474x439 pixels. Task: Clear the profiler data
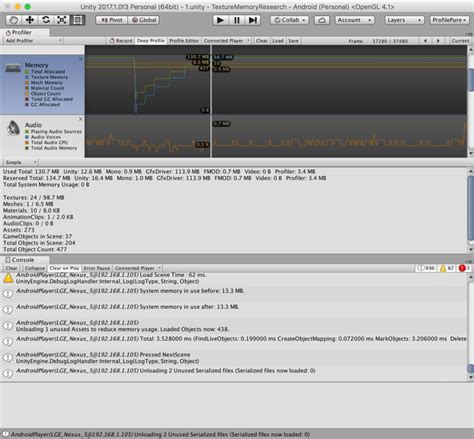(x=261, y=41)
